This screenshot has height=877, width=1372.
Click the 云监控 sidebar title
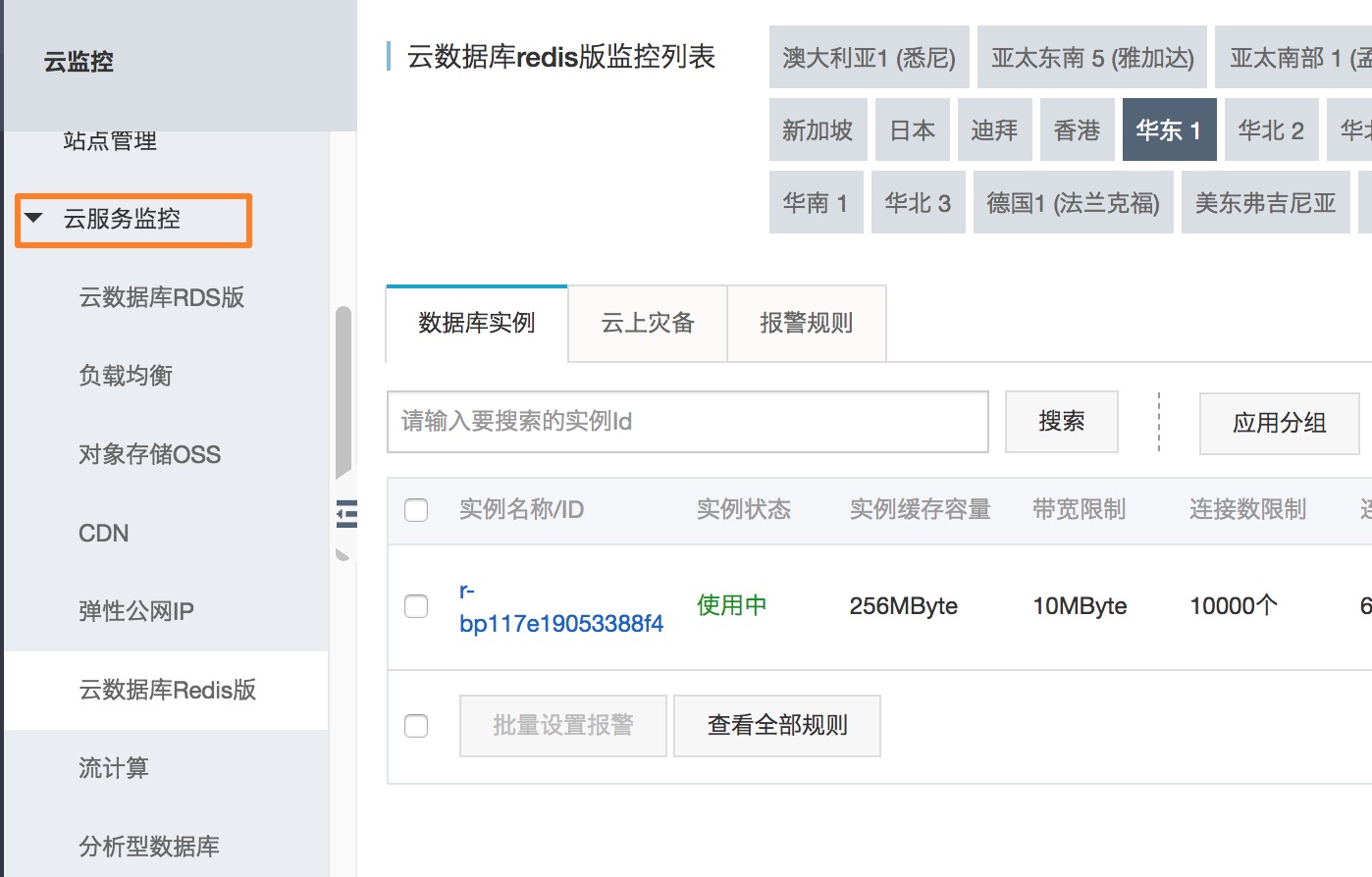coord(79,62)
